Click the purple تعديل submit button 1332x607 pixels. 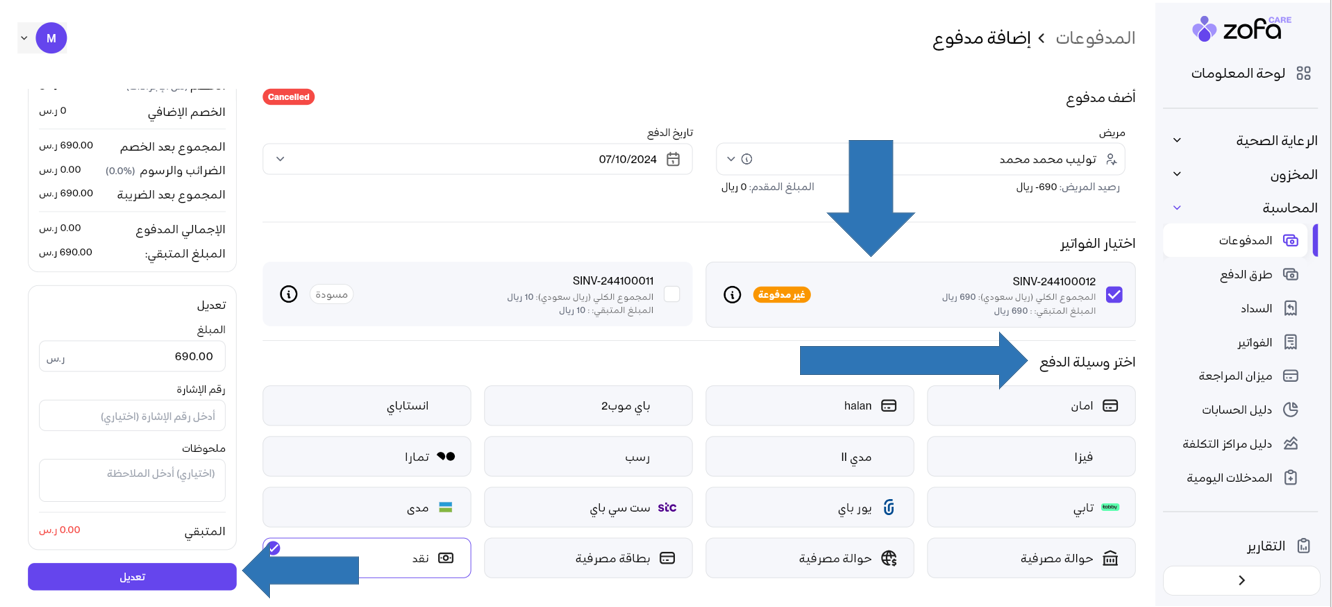[132, 577]
